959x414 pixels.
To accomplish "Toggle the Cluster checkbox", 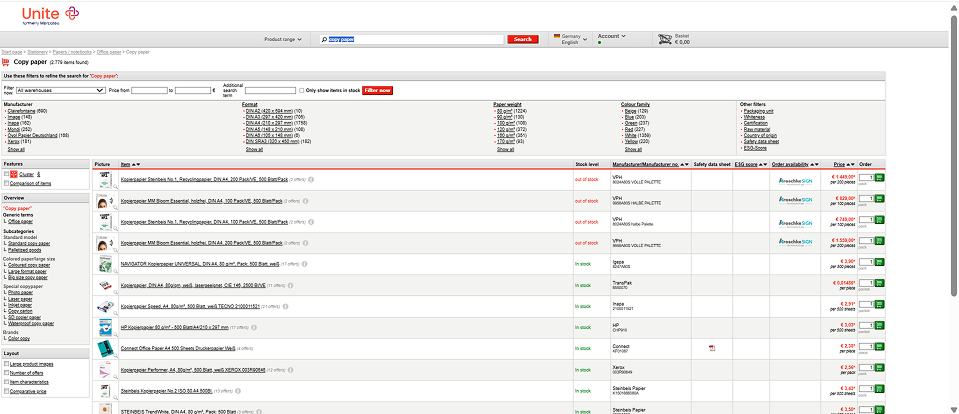I will click(6, 174).
